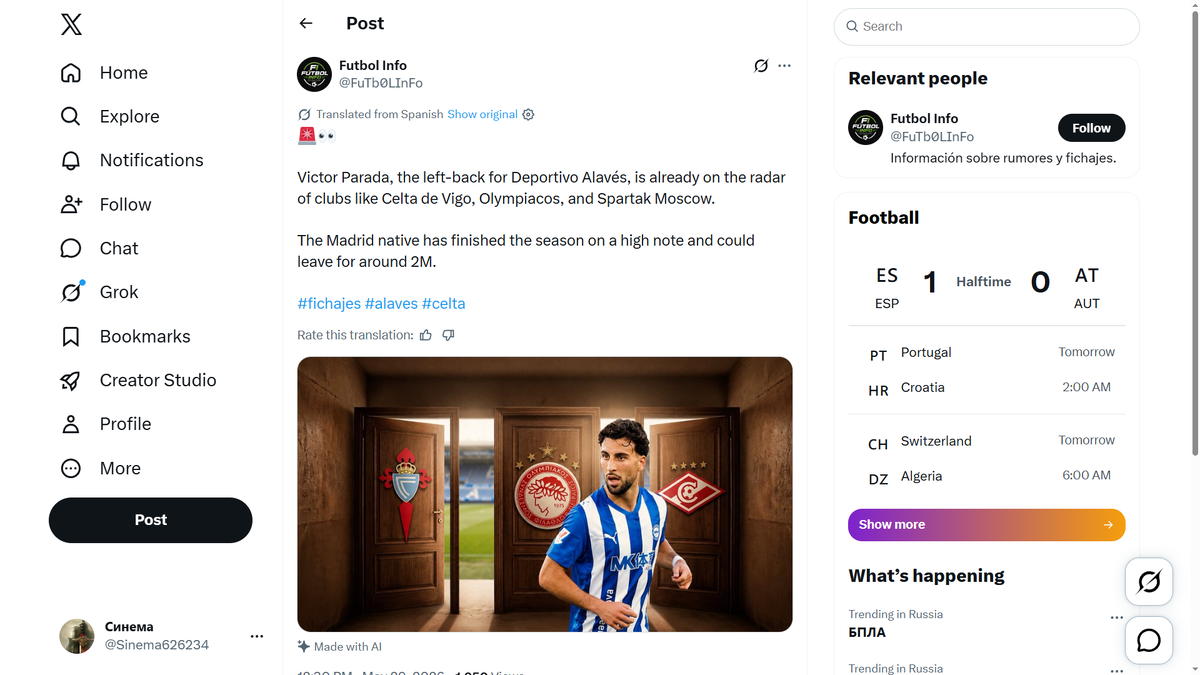Rate translation with thumbs down
Viewport: 1200px width, 675px height.
[448, 335]
